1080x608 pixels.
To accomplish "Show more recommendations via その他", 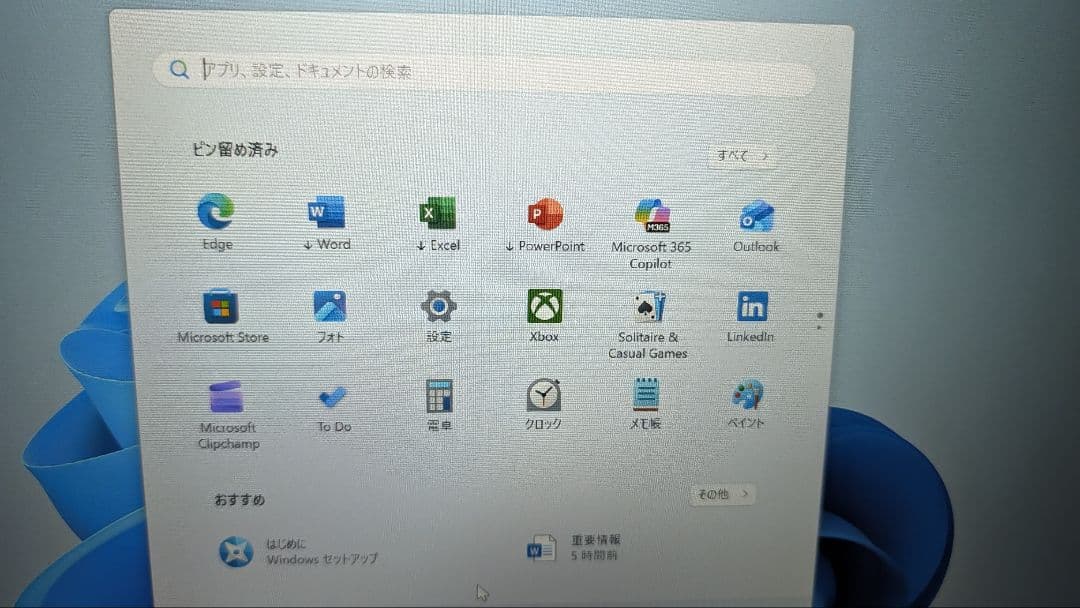I will click(721, 494).
